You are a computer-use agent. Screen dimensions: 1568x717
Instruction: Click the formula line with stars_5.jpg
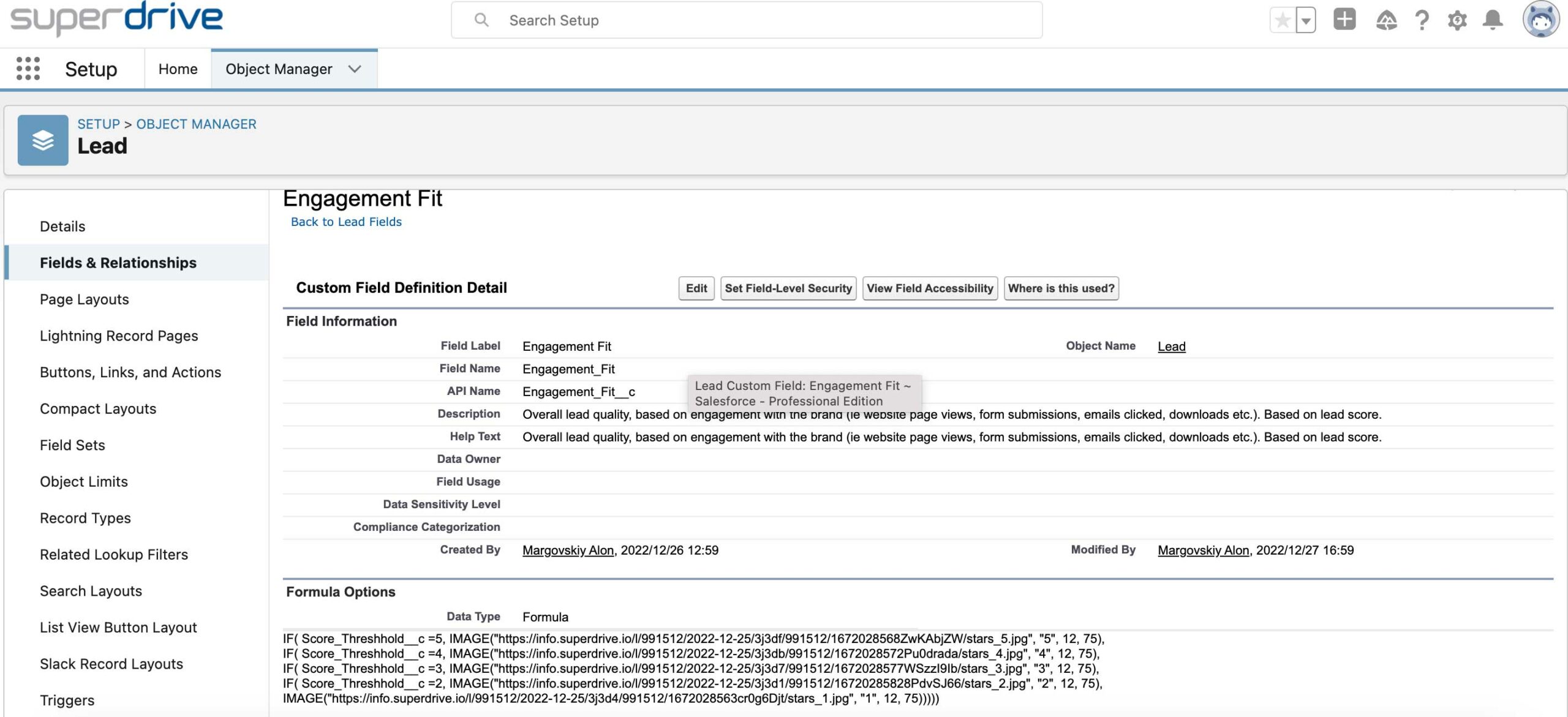[693, 639]
